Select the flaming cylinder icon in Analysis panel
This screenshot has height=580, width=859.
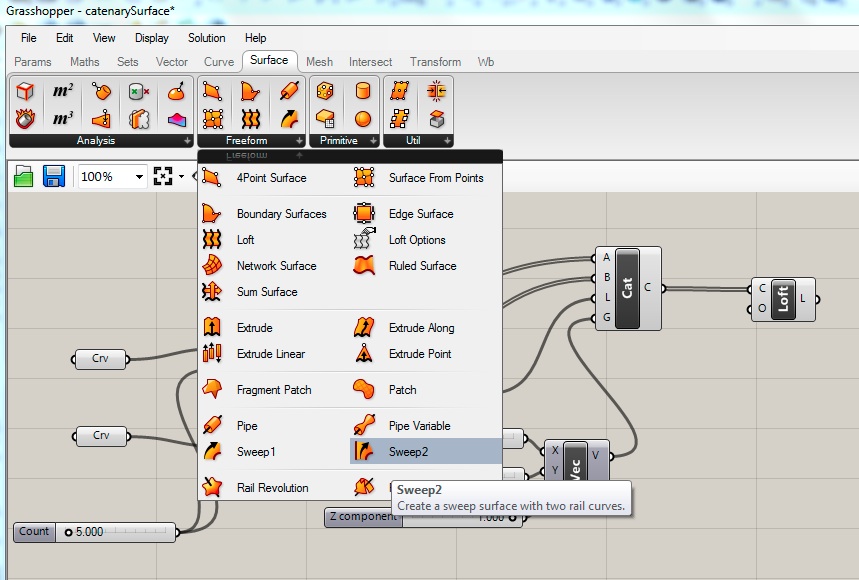25,118
